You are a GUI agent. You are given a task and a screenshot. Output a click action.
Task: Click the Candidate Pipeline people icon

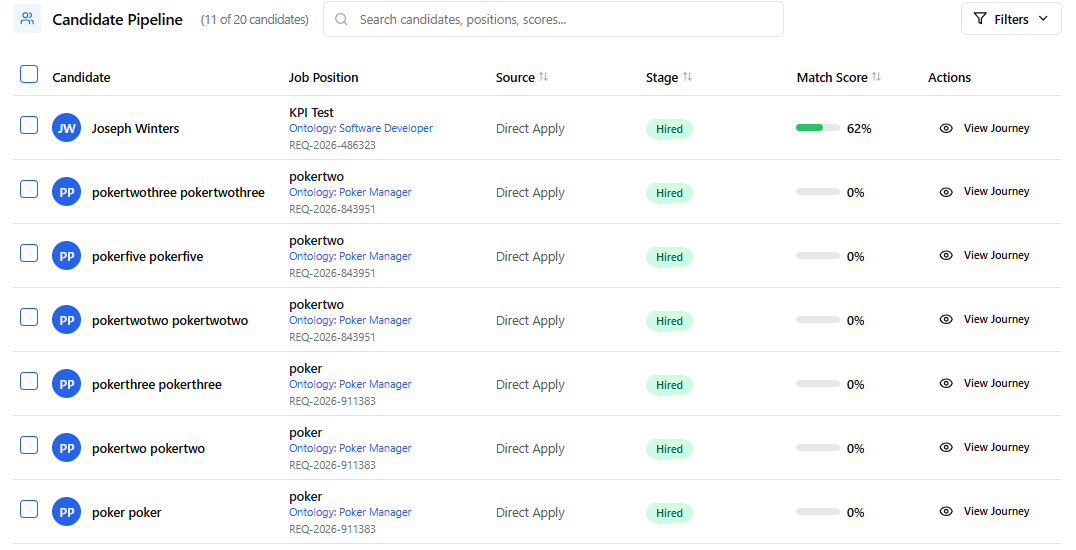click(27, 19)
